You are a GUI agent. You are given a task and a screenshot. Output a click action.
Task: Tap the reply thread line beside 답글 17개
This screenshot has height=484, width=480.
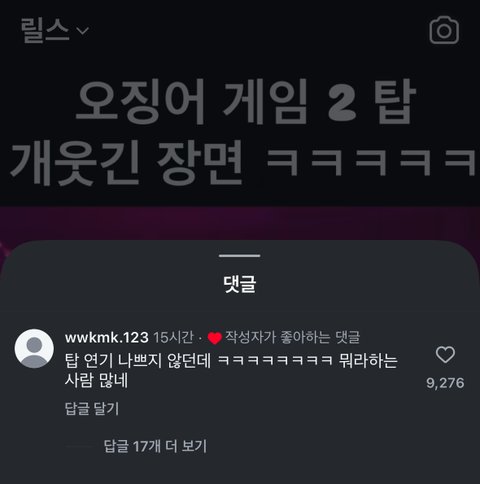click(x=80, y=446)
